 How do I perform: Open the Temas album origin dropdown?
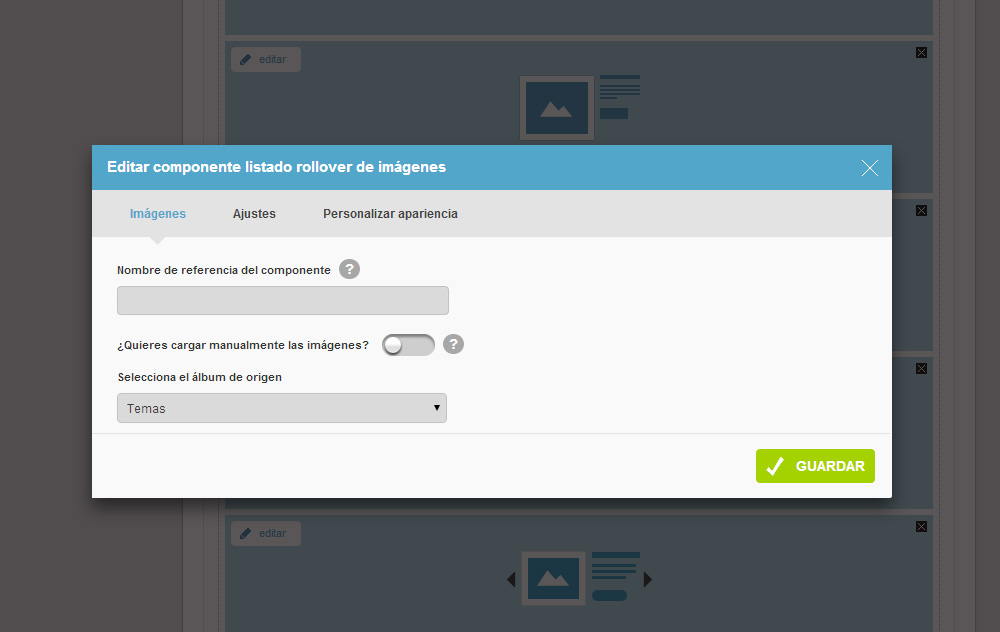[282, 408]
